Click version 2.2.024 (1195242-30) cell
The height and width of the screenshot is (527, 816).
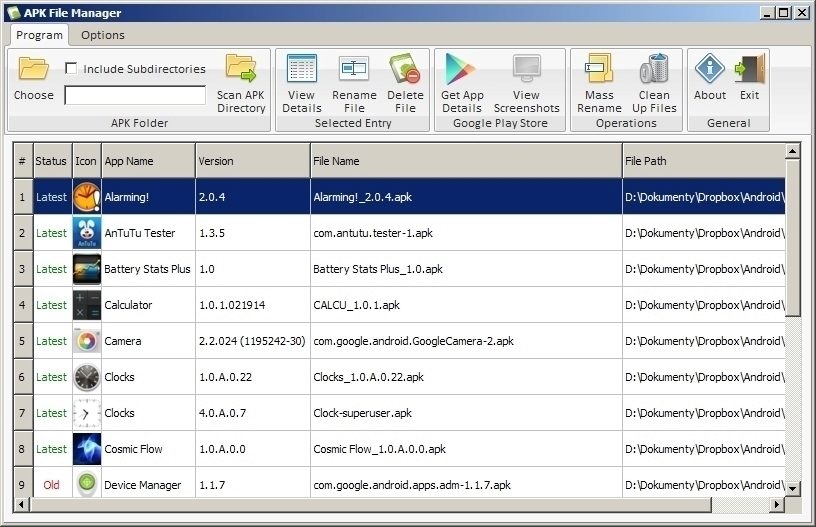(x=253, y=341)
